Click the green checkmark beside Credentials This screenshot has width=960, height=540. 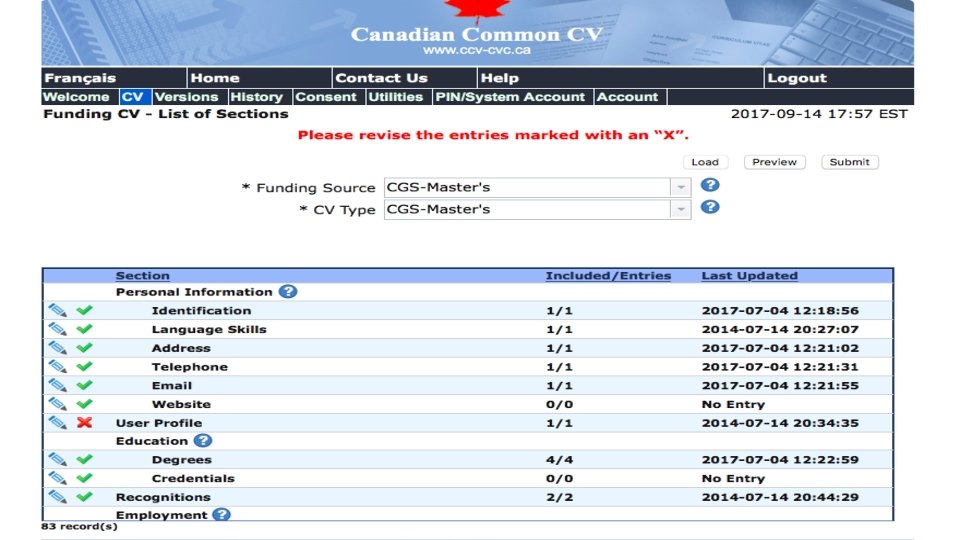[84, 478]
